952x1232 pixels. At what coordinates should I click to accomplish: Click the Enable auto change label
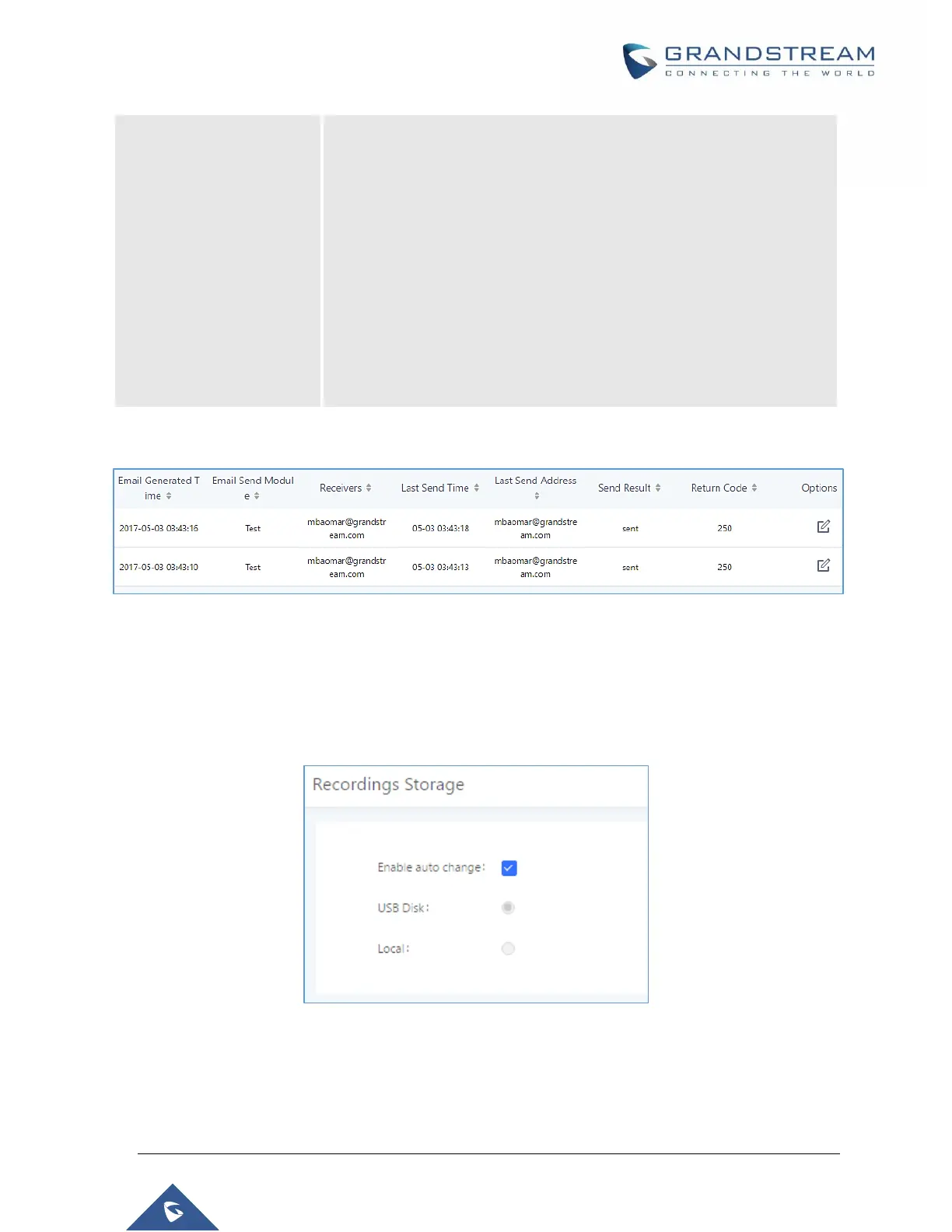[431, 867]
